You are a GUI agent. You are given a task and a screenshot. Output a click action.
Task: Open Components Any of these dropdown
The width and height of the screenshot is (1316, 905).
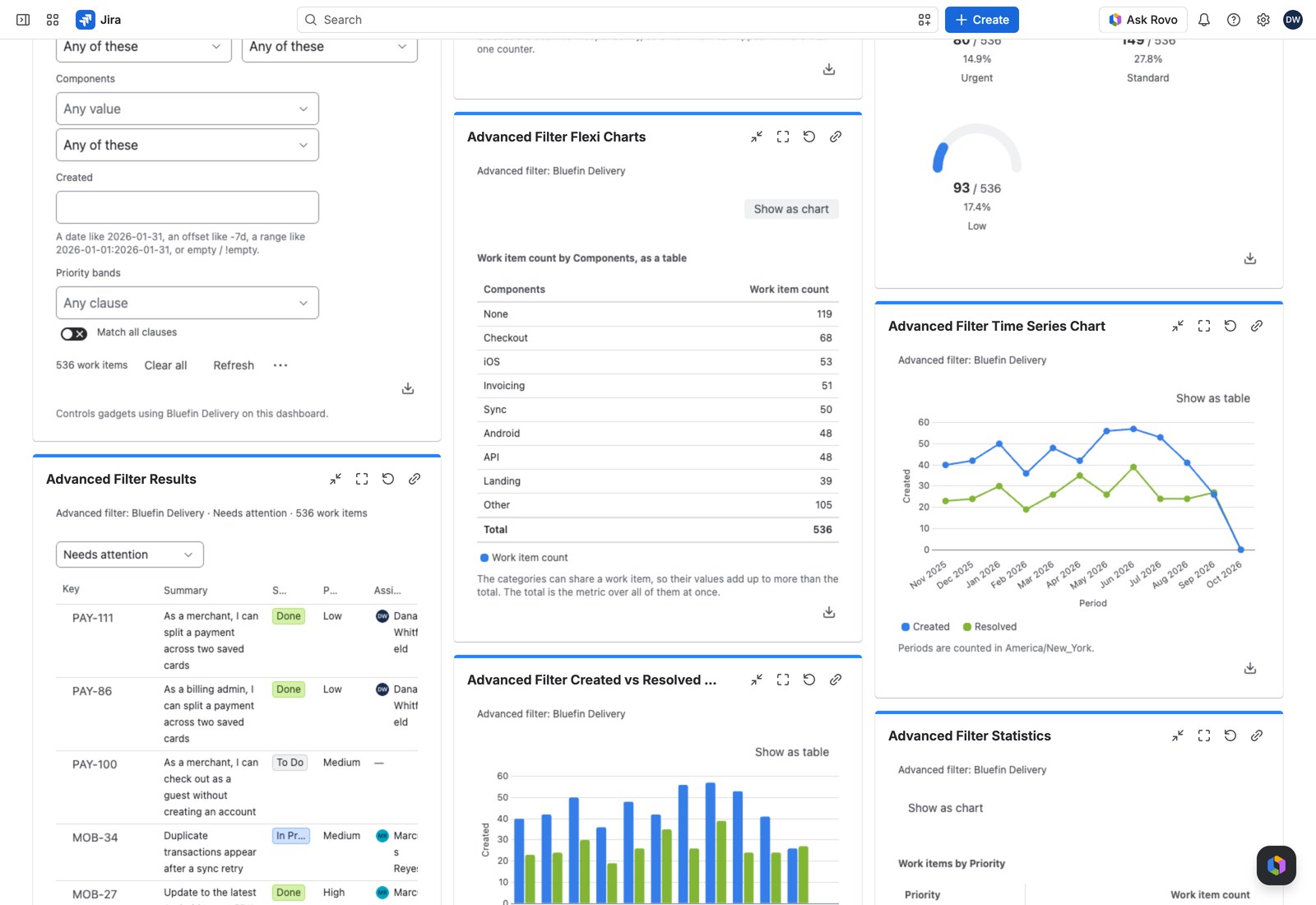[188, 145]
